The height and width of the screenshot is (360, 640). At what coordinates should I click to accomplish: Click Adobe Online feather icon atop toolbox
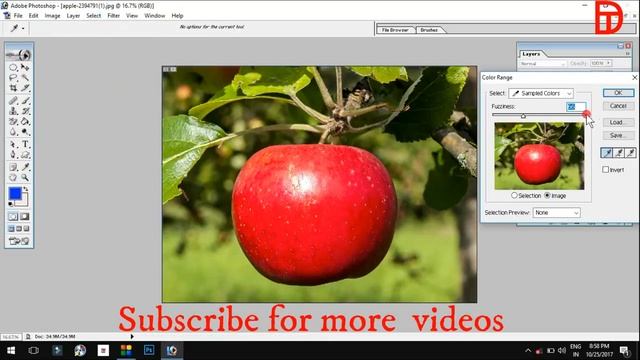[x=19, y=54]
